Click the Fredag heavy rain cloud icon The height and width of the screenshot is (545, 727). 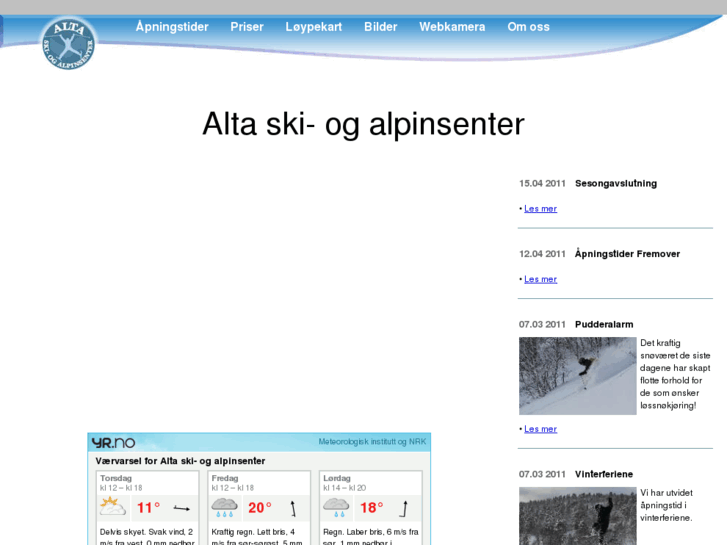coord(224,507)
